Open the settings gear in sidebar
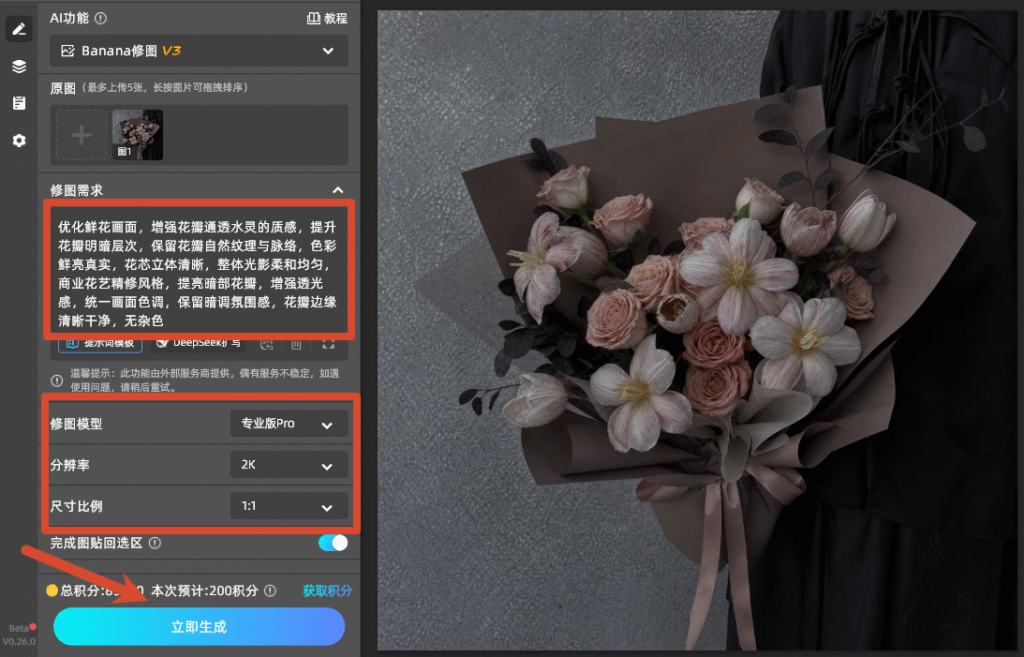Screen dimensions: 1024x657 pyautogui.click(x=19, y=140)
